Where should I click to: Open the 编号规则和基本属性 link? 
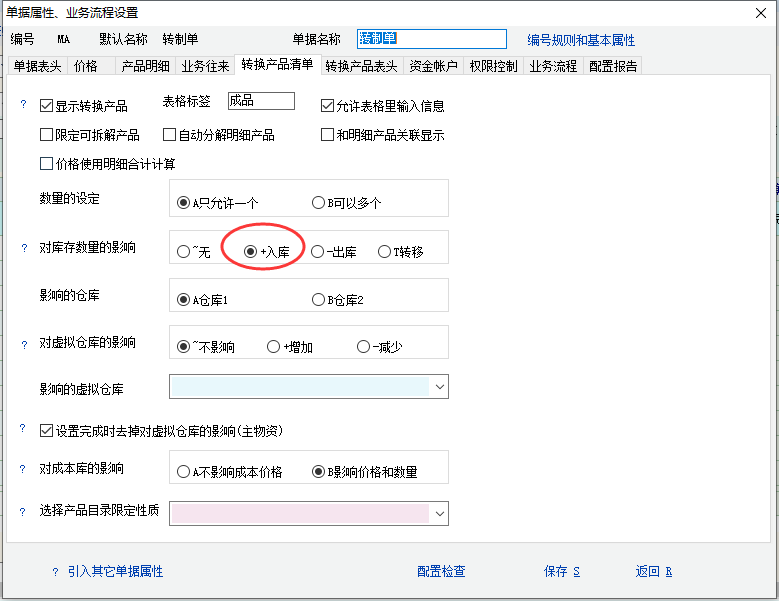580,40
